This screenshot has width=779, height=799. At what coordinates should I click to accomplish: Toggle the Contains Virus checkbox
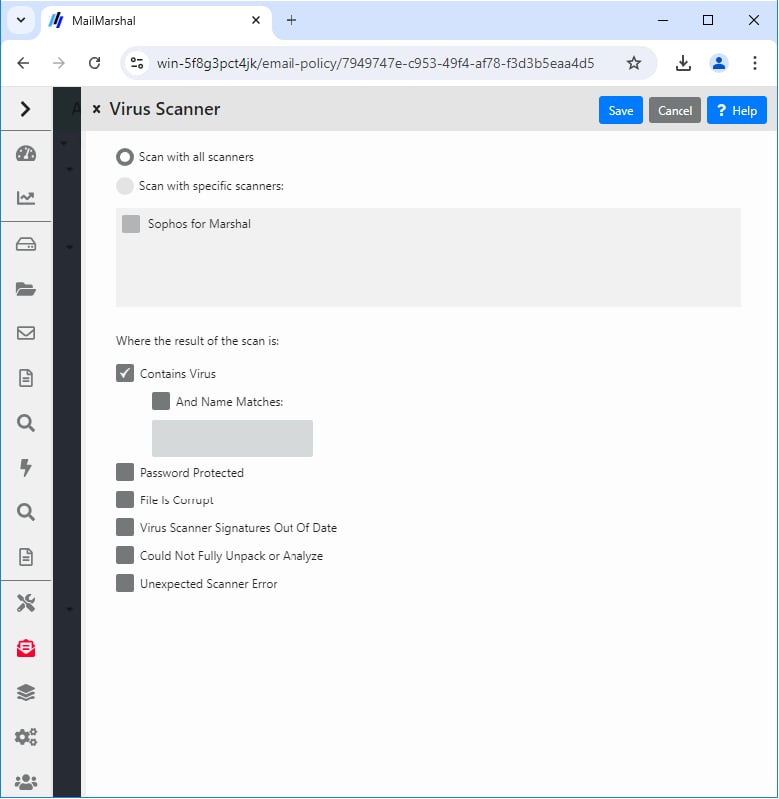pyautogui.click(x=125, y=374)
